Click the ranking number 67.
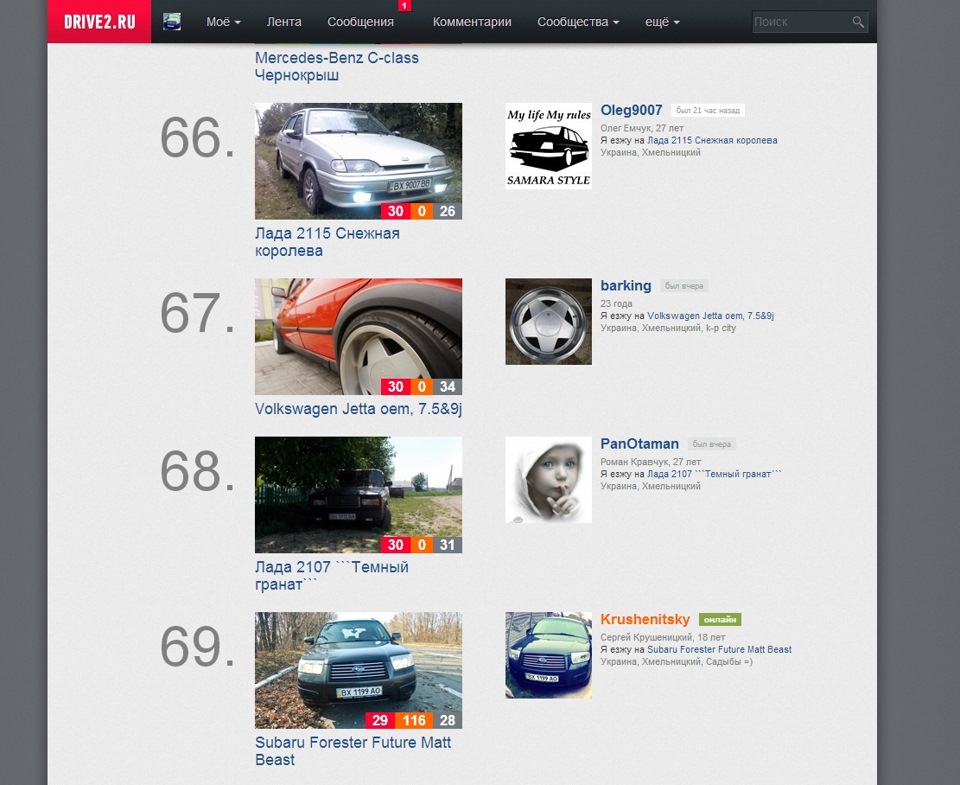 click(x=197, y=313)
